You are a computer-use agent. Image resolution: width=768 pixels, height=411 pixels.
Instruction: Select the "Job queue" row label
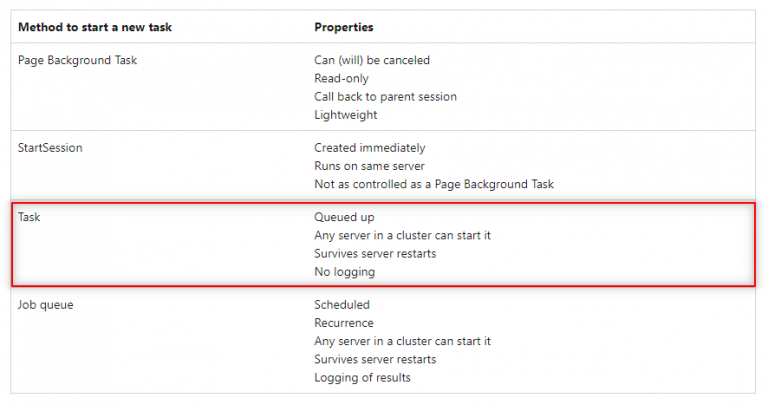(x=46, y=304)
